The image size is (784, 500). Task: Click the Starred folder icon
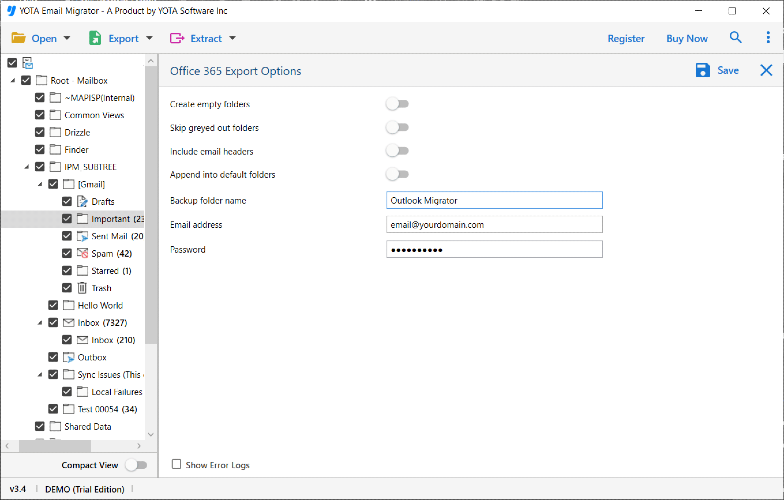[x=82, y=270]
